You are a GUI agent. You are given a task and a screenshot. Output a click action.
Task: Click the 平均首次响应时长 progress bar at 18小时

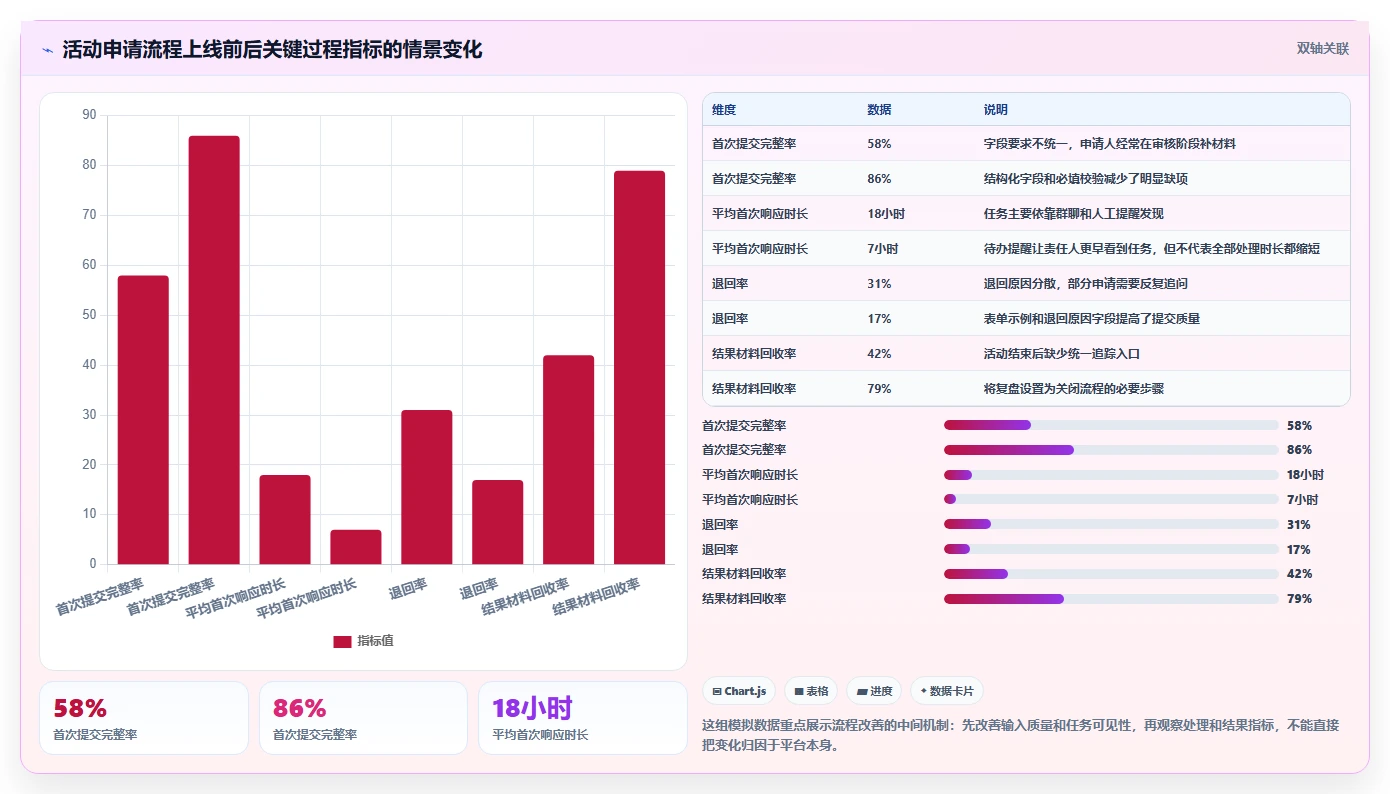pos(1111,475)
